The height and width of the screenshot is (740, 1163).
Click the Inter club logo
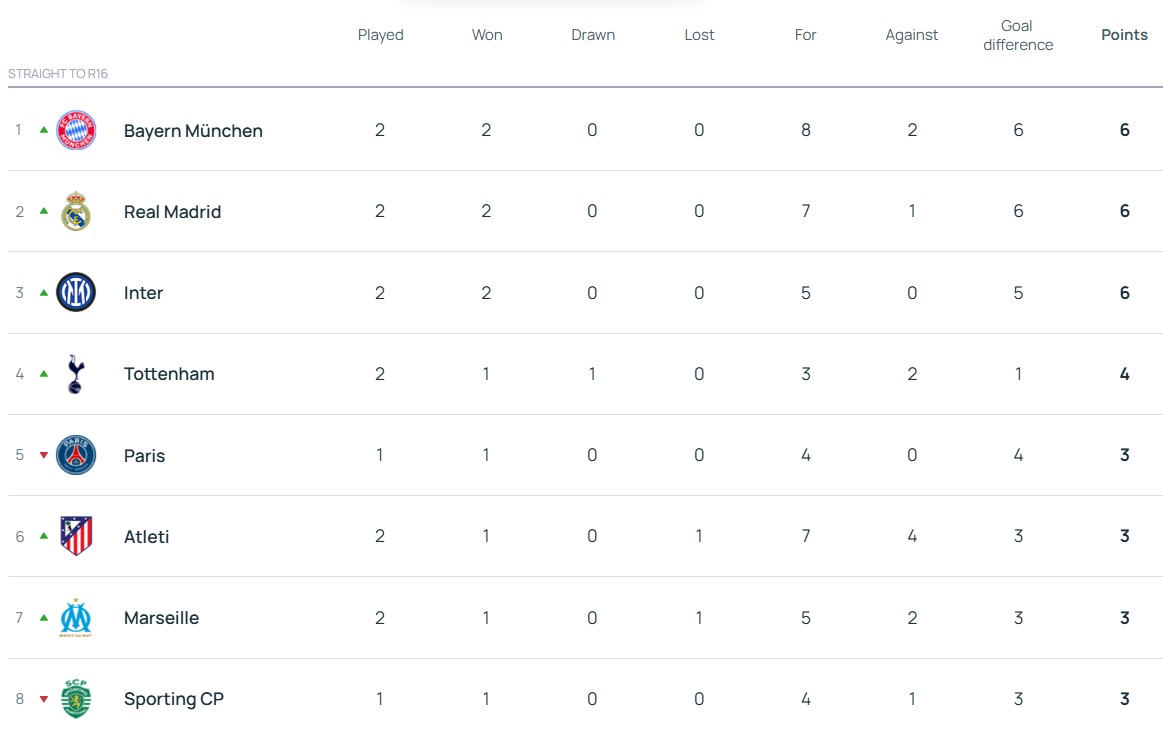76,293
